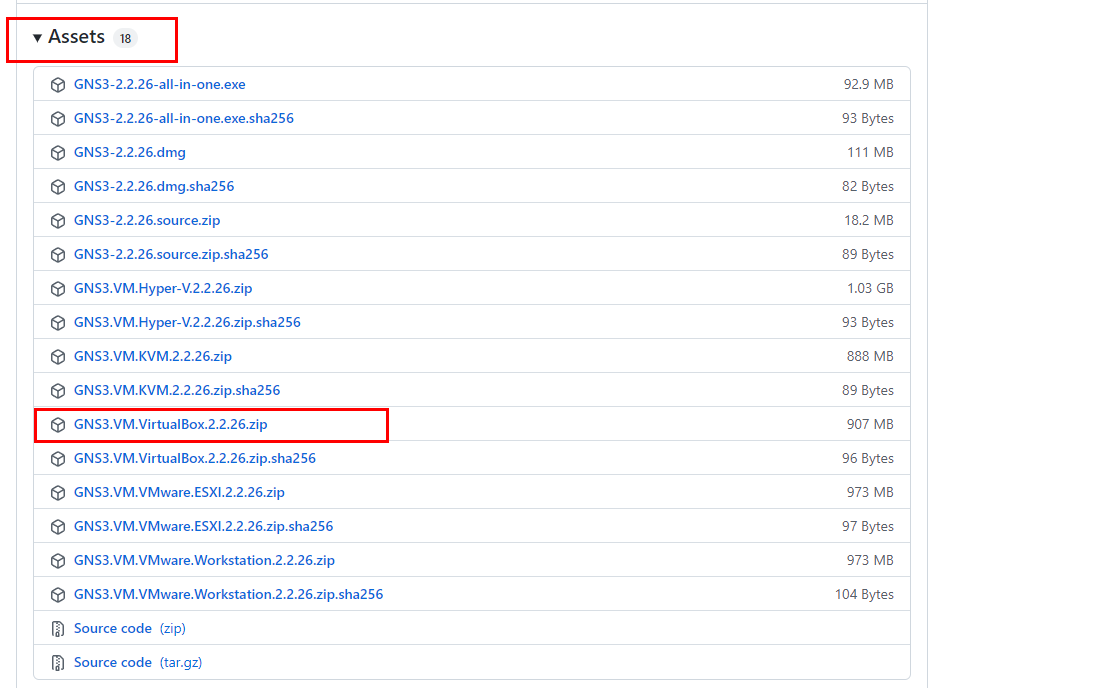Click package icon beside GNS3-2.2.26-all-in-one.exe
The width and height of the screenshot is (1100, 688).
pos(58,85)
